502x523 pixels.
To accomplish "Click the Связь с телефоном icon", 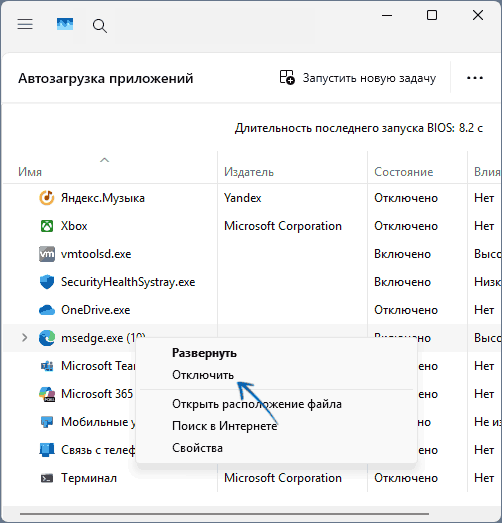I will (47, 450).
